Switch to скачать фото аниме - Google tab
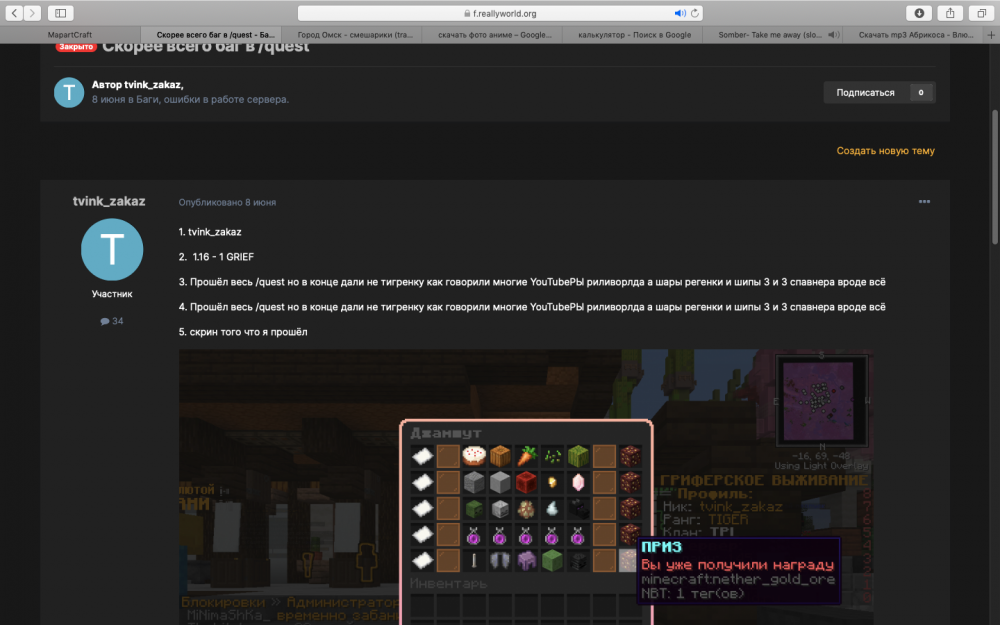Image resolution: width=1000 pixels, height=625 pixels. pyautogui.click(x=494, y=34)
